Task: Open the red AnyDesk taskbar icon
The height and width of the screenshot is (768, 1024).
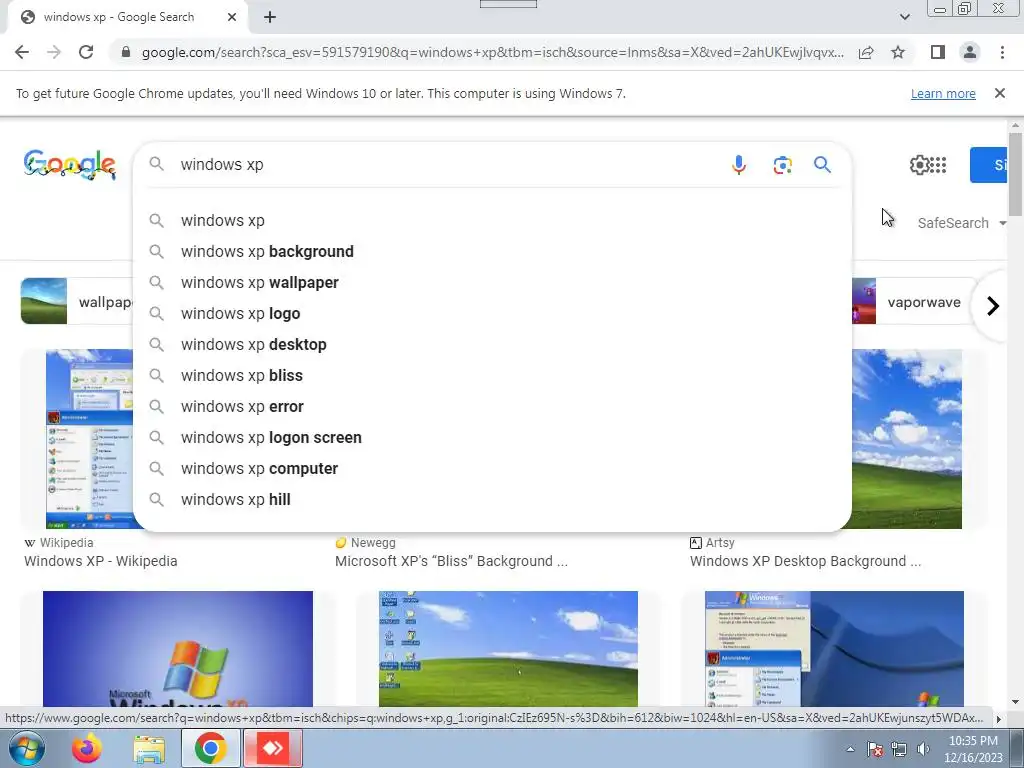Action: coord(273,748)
